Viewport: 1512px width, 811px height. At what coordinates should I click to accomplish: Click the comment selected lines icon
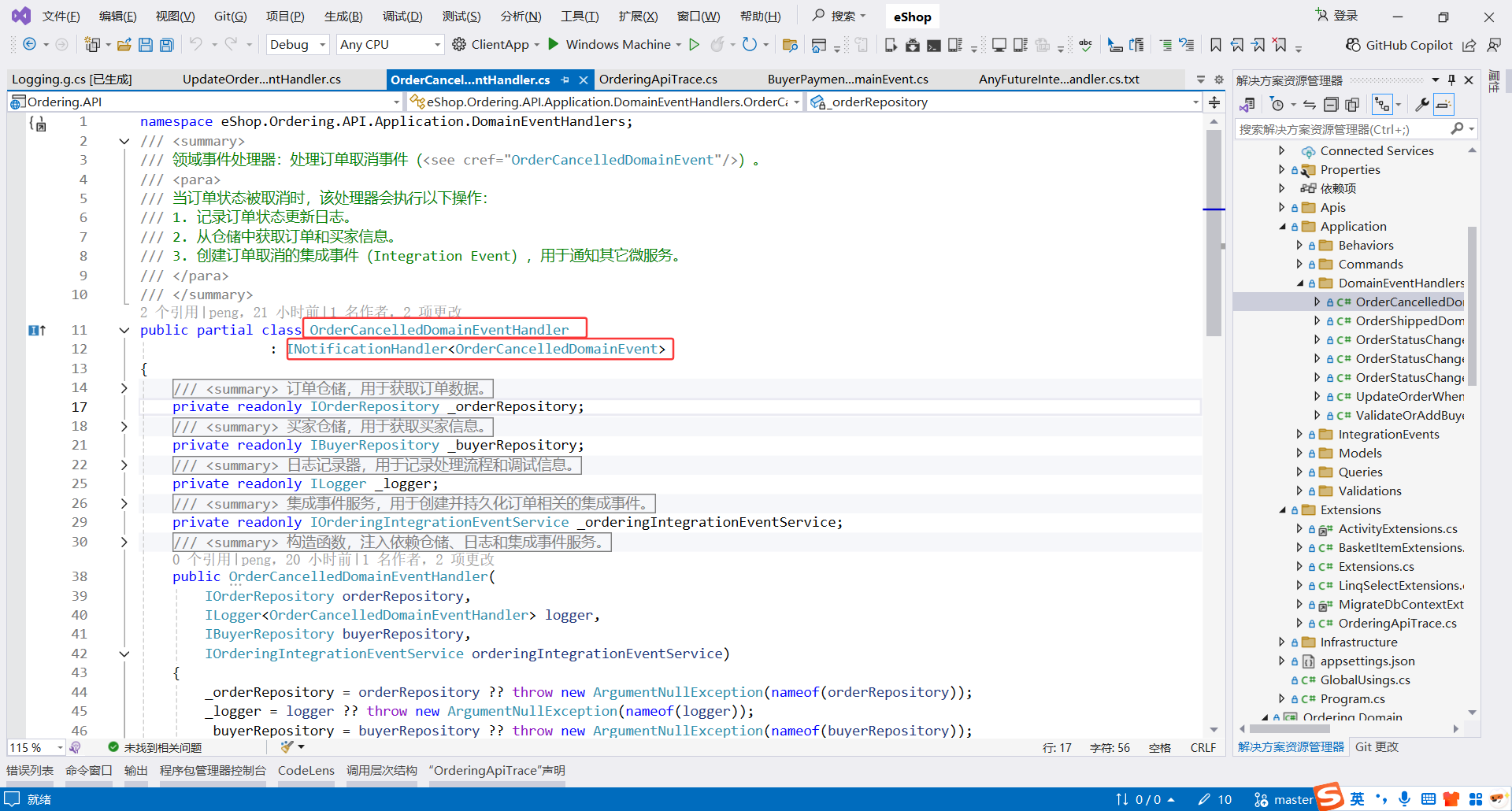click(x=1165, y=45)
